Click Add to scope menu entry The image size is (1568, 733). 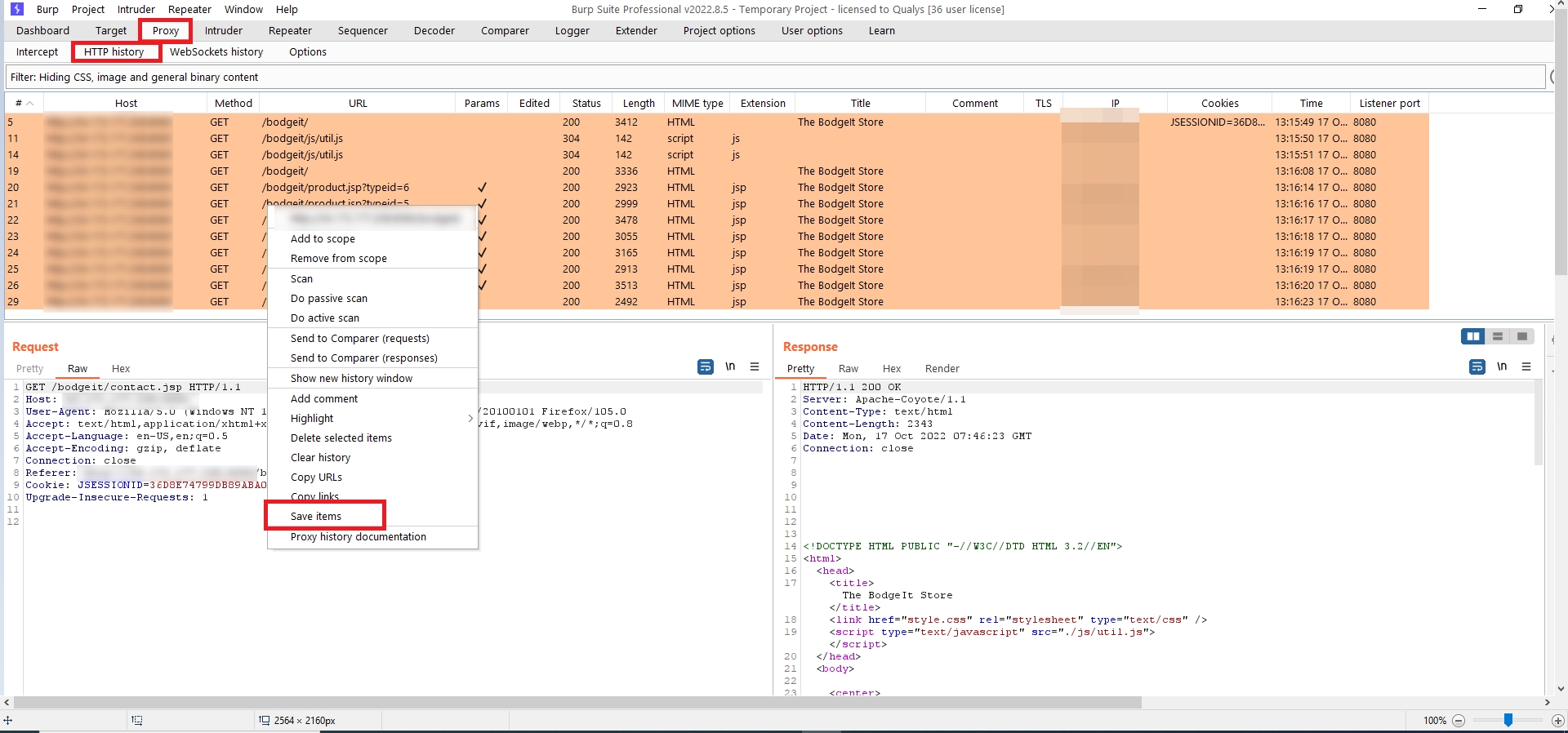(323, 239)
